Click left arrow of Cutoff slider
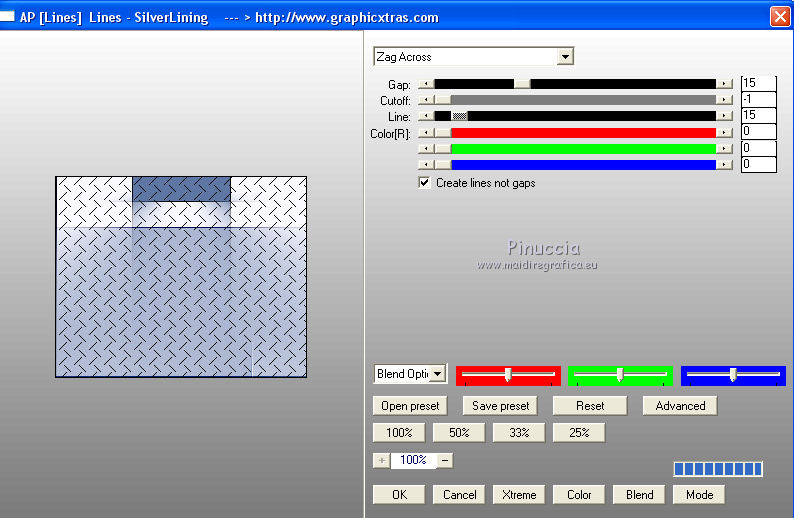 (426, 100)
